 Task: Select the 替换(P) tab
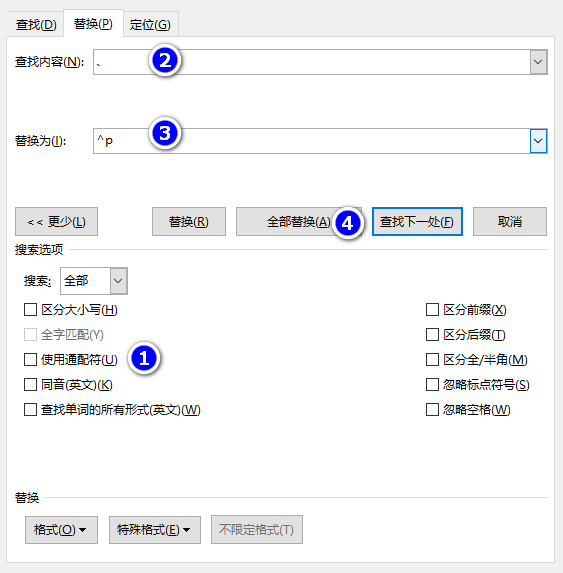(x=93, y=24)
